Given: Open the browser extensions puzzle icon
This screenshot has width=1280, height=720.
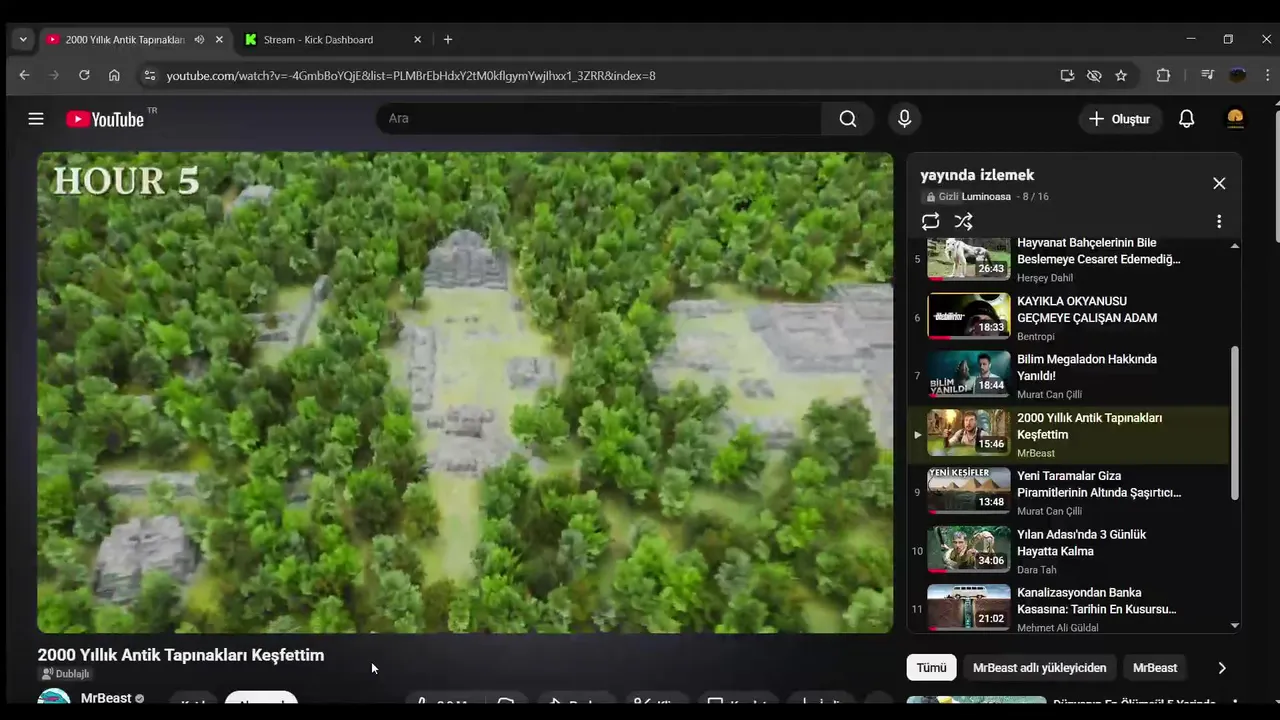Looking at the screenshot, I should pos(1163,75).
